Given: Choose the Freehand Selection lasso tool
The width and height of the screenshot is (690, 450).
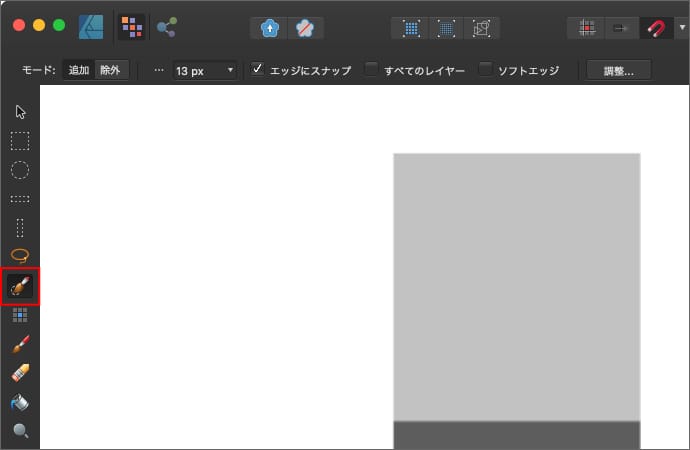Looking at the screenshot, I should [x=20, y=255].
